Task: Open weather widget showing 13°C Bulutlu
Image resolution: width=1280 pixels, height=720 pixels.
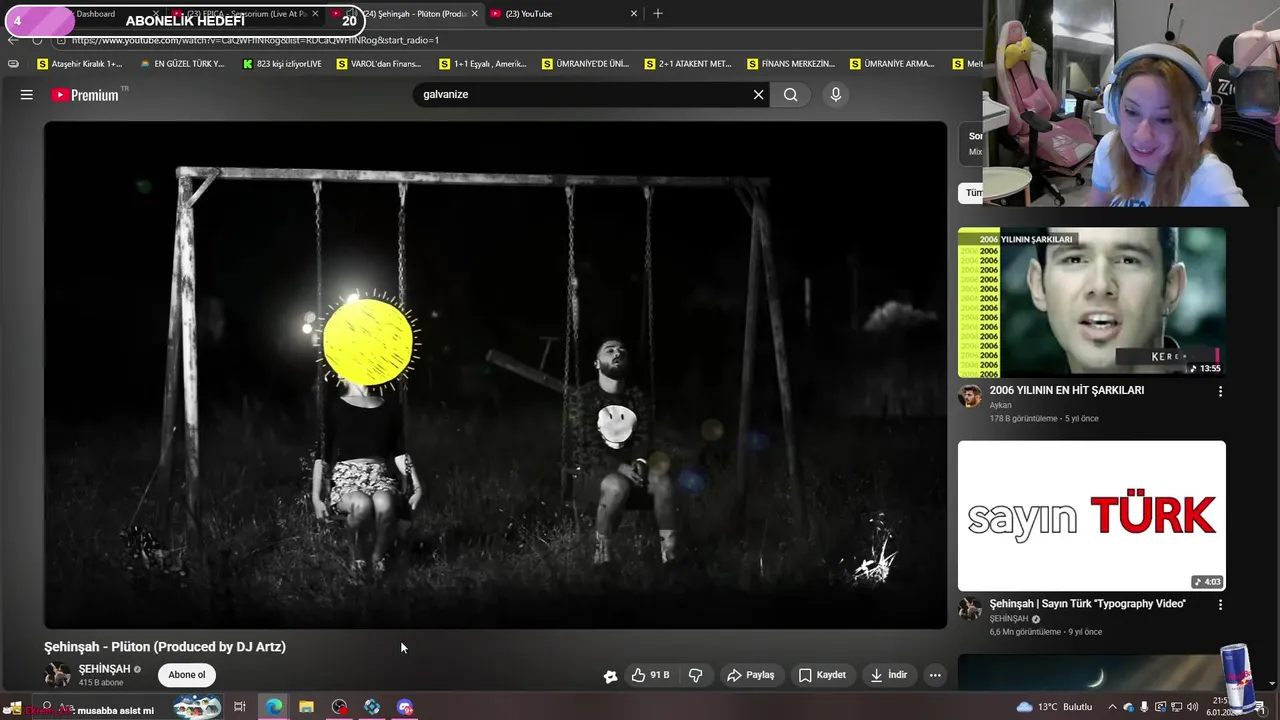Action: 1056,707
